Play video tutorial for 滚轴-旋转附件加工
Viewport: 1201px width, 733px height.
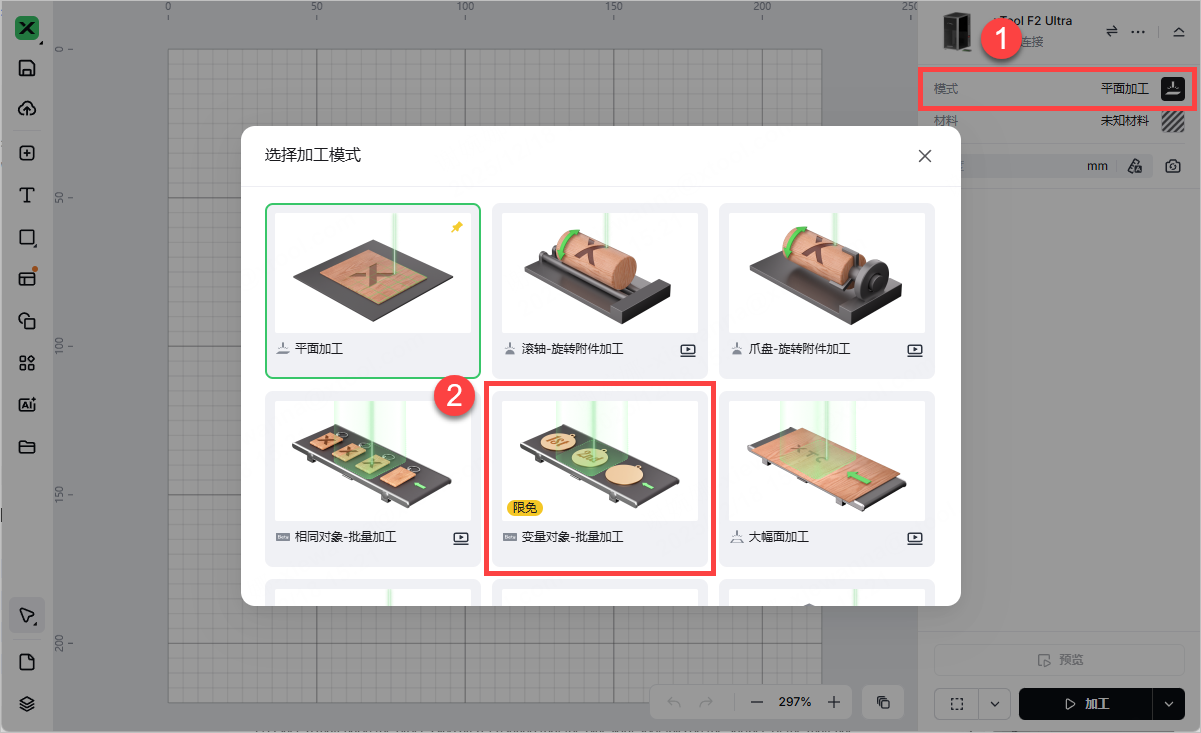pos(688,350)
